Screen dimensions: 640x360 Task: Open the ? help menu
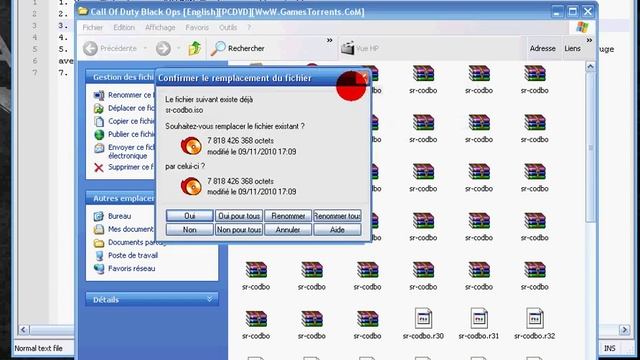pos(249,27)
